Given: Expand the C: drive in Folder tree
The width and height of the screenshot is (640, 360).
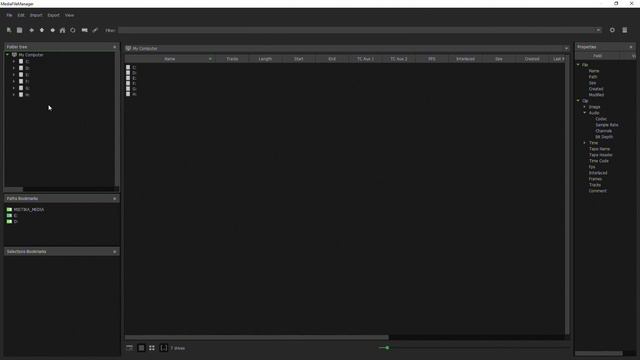Looking at the screenshot, I should (x=14, y=62).
